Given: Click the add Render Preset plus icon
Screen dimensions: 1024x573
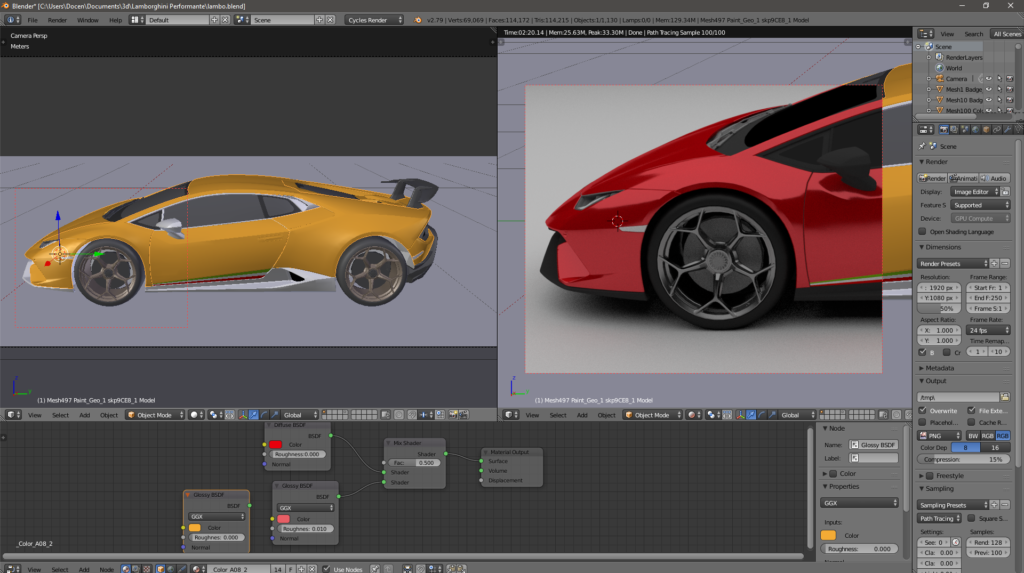Looking at the screenshot, I should [x=994, y=264].
